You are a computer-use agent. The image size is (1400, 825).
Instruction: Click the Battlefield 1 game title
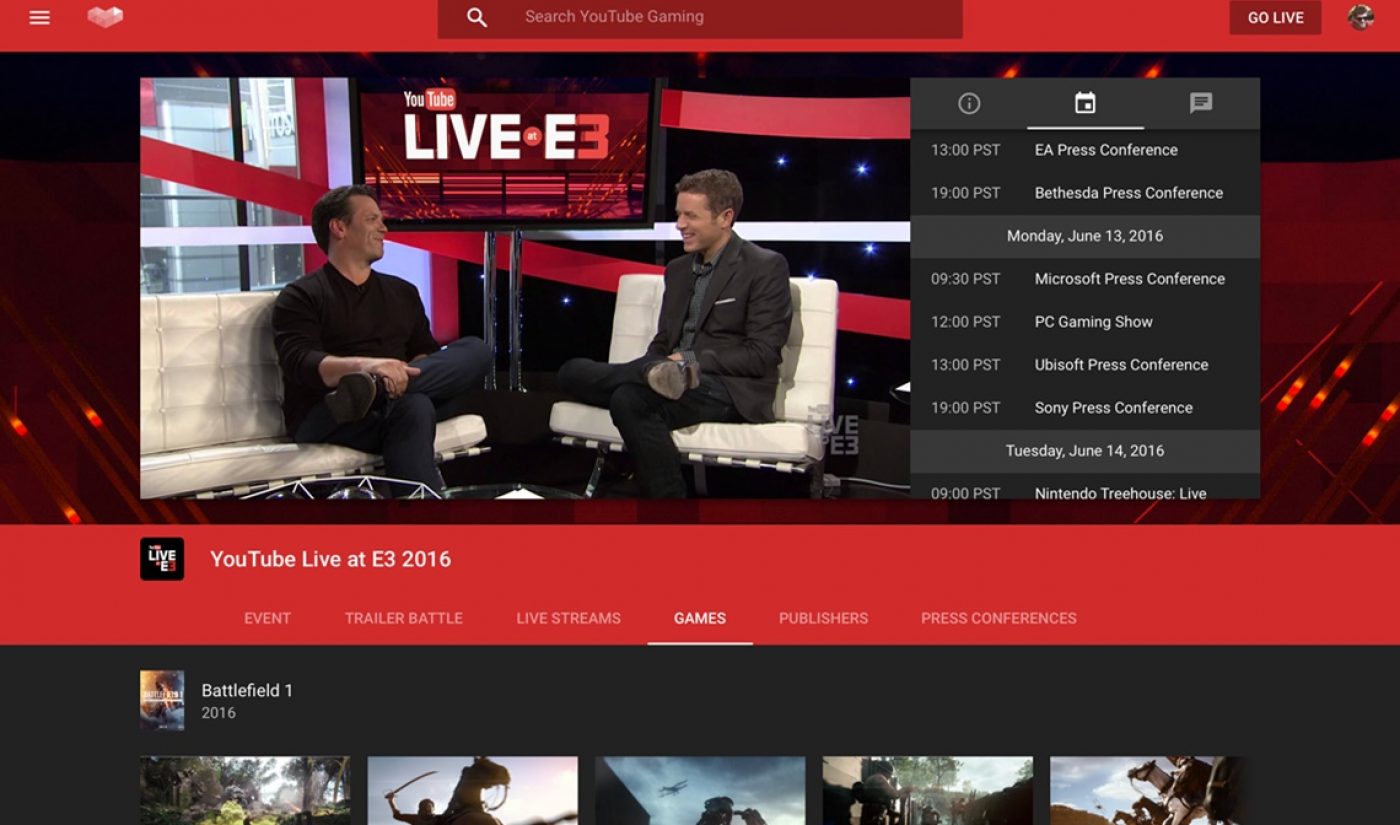point(247,690)
